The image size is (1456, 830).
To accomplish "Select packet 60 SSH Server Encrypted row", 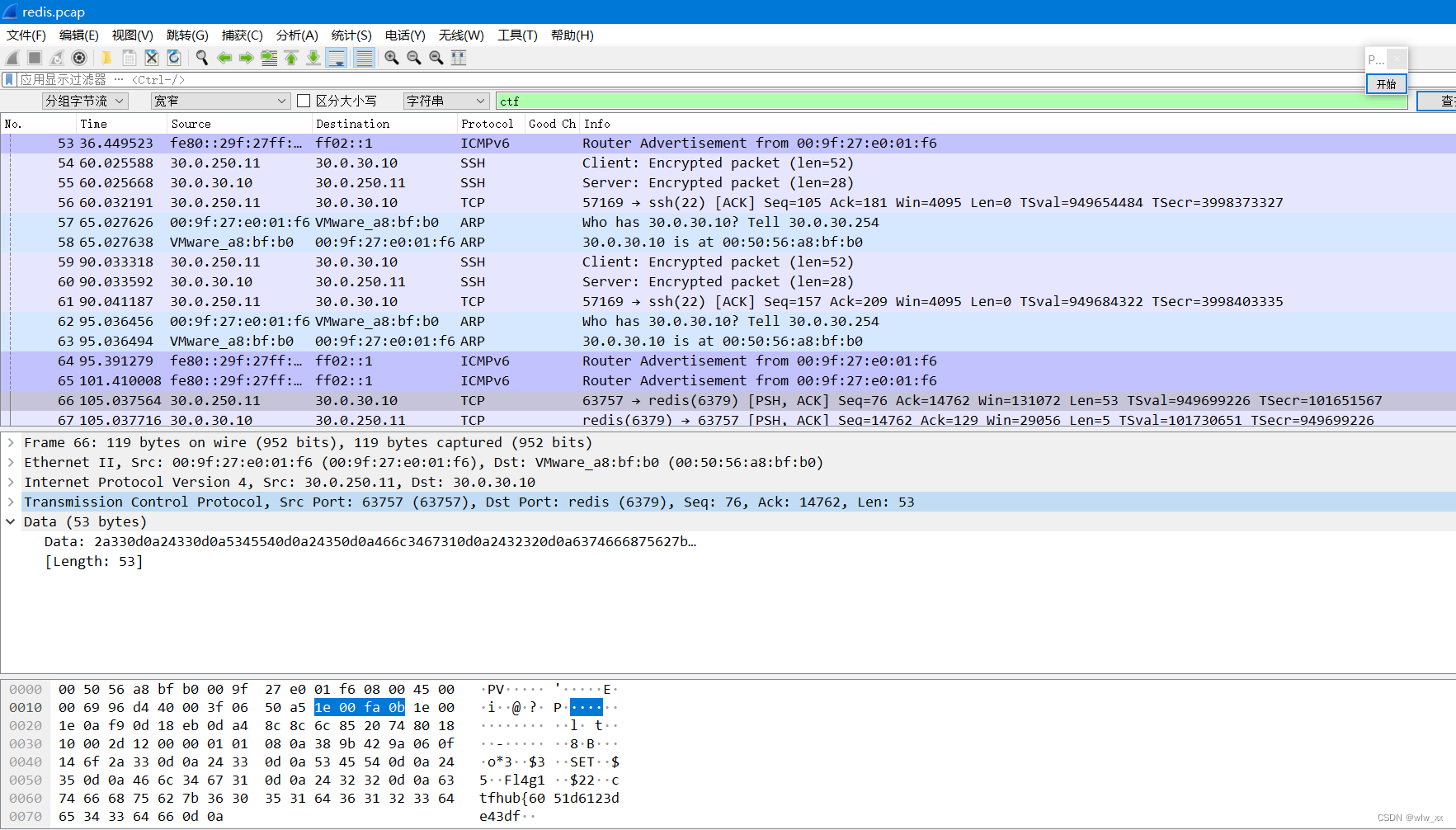I will coord(728,281).
